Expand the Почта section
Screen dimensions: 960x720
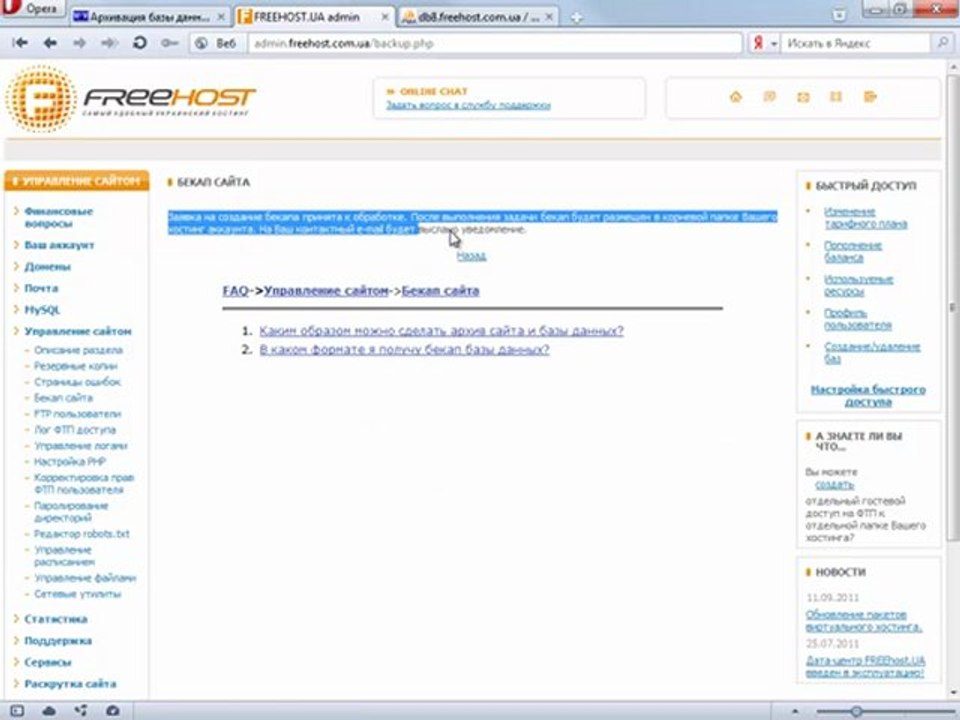(x=41, y=288)
